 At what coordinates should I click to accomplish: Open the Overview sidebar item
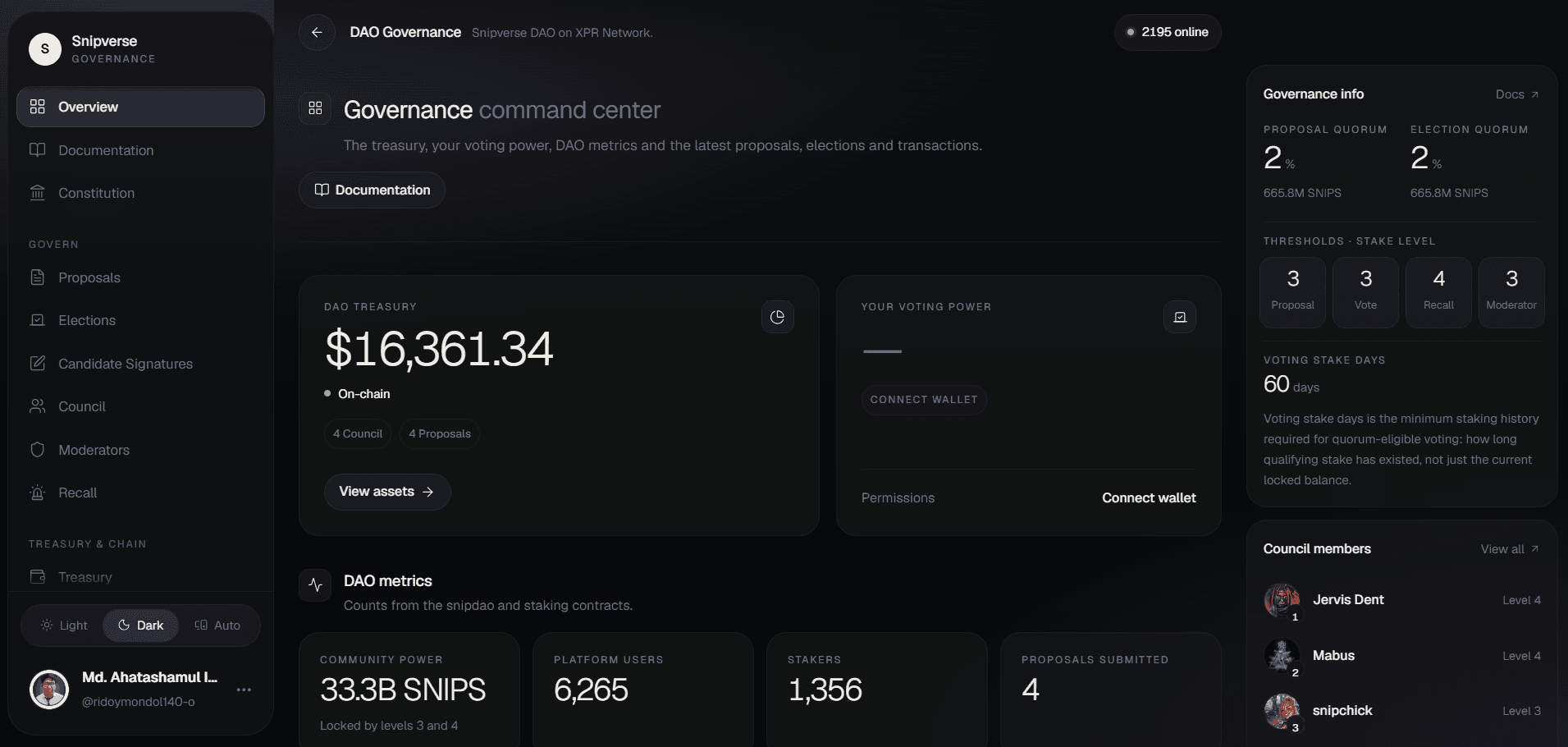[140, 107]
